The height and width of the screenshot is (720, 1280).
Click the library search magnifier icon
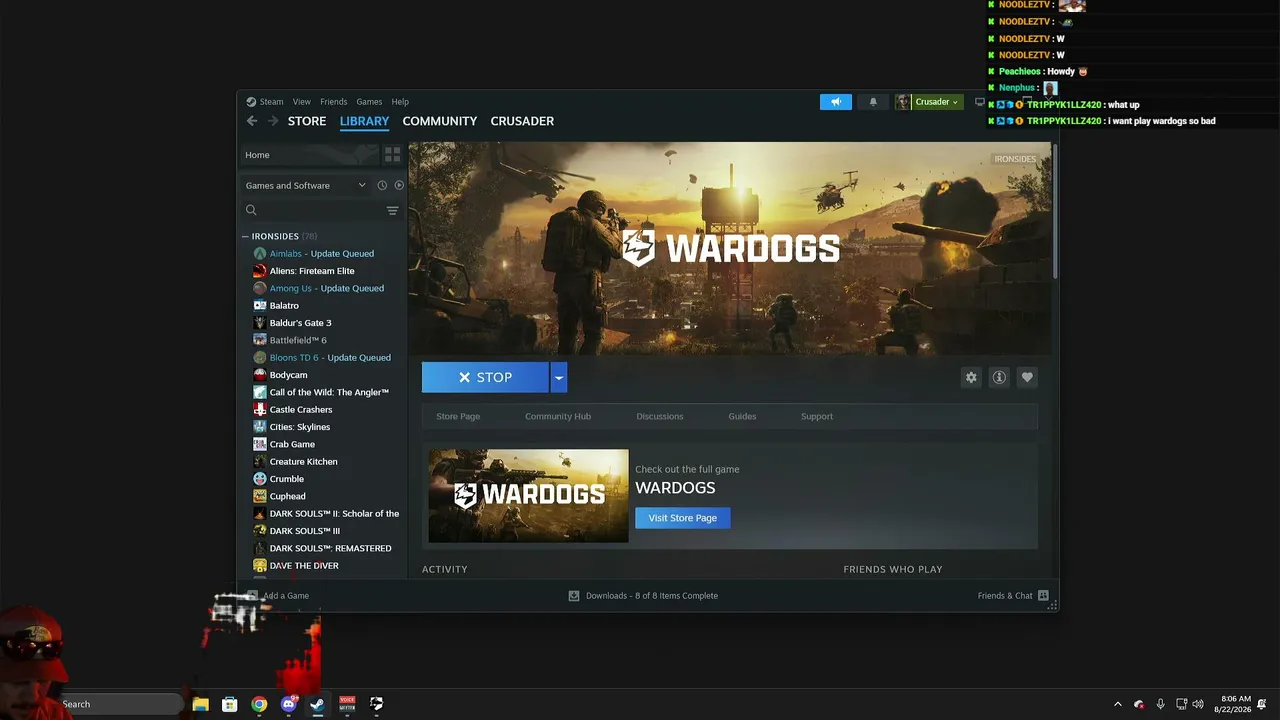pyautogui.click(x=251, y=210)
